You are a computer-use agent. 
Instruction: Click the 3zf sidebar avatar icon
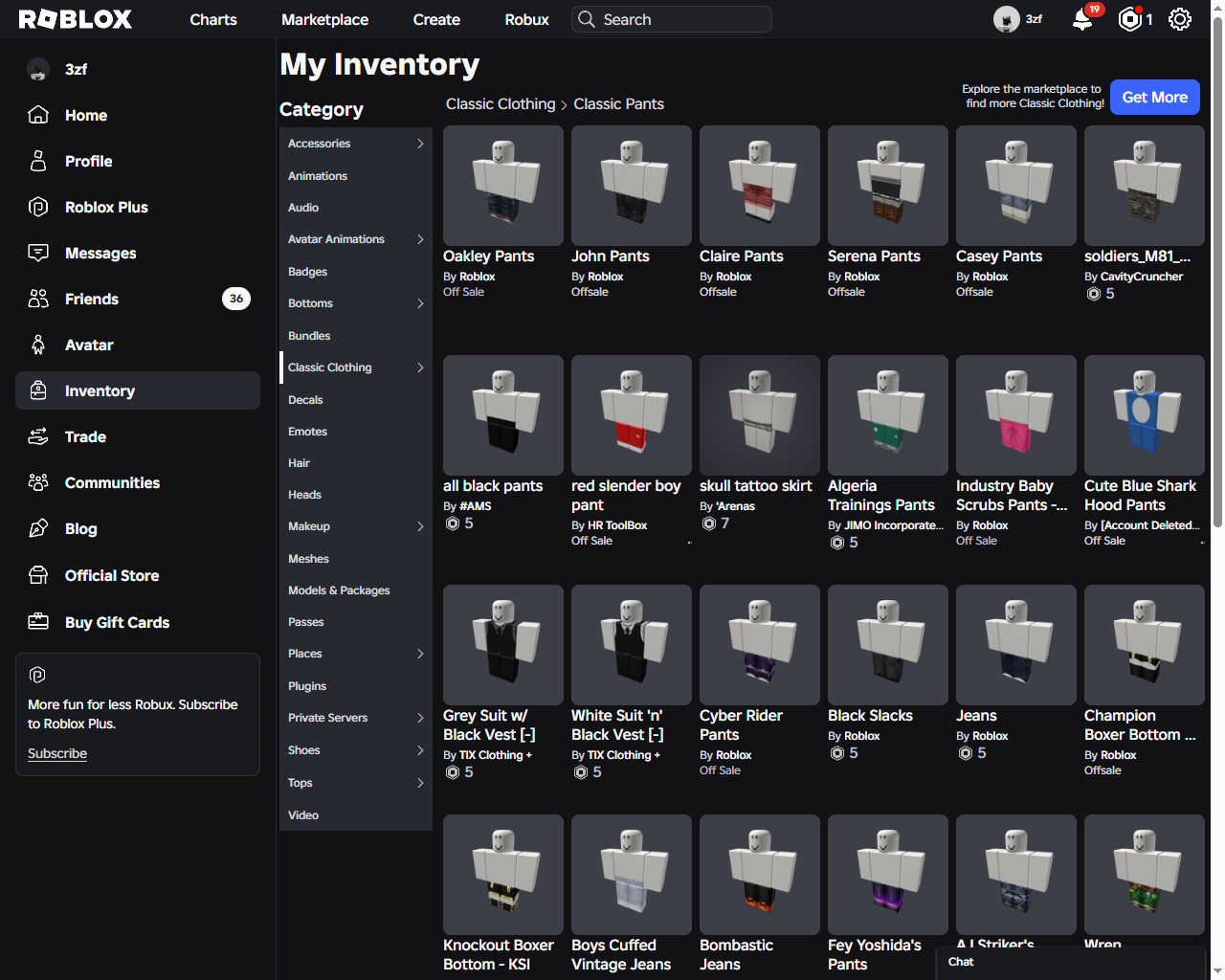coord(38,69)
